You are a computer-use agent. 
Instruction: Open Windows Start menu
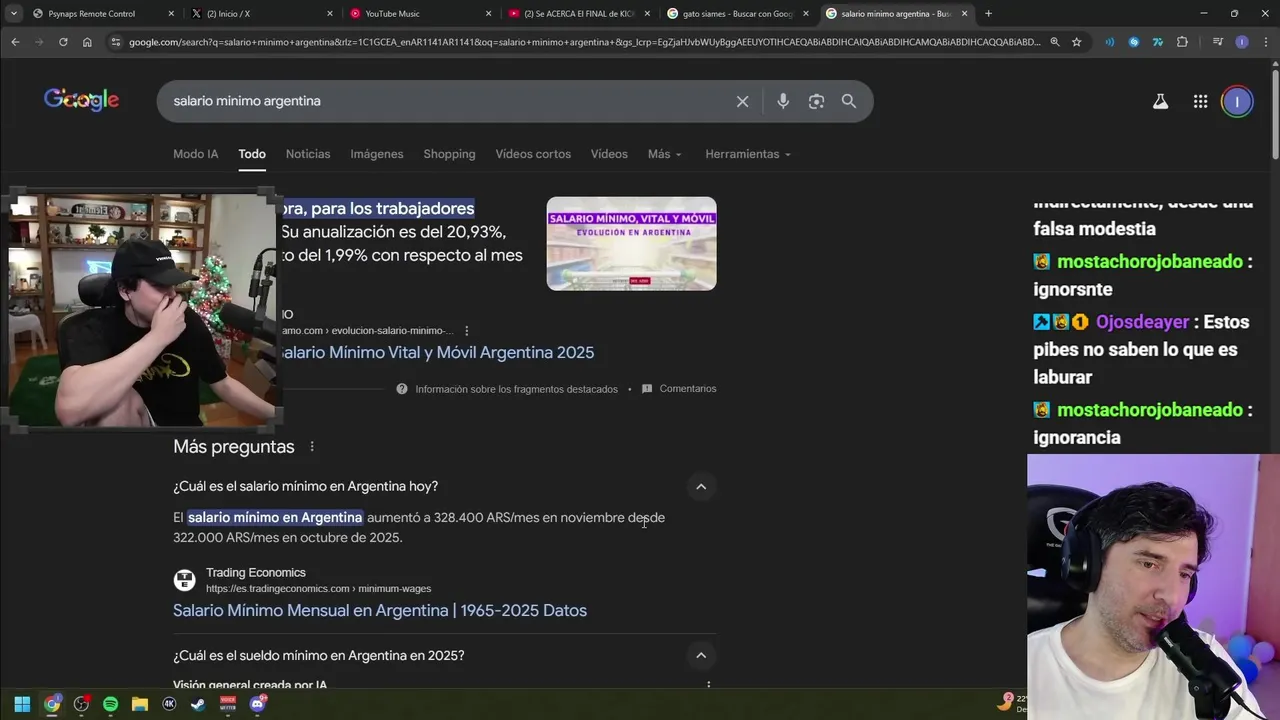(22, 704)
